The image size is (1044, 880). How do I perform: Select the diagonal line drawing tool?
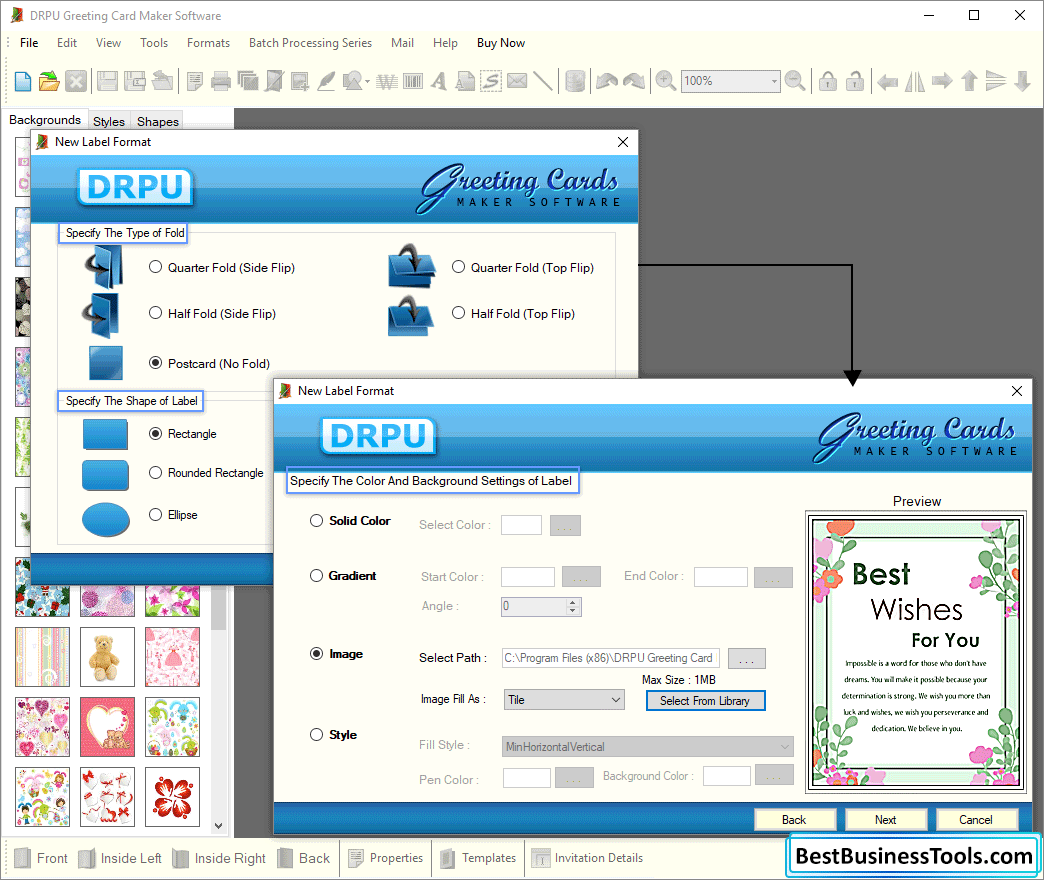543,81
